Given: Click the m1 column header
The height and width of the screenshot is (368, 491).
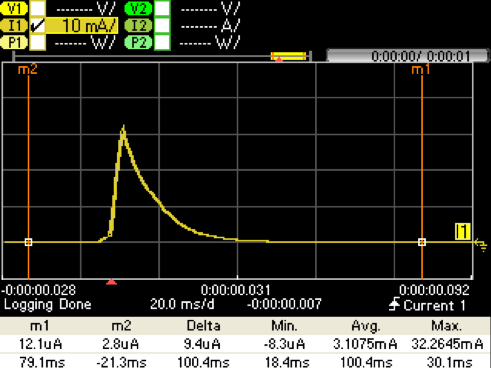Looking at the screenshot, I should [x=40, y=326].
